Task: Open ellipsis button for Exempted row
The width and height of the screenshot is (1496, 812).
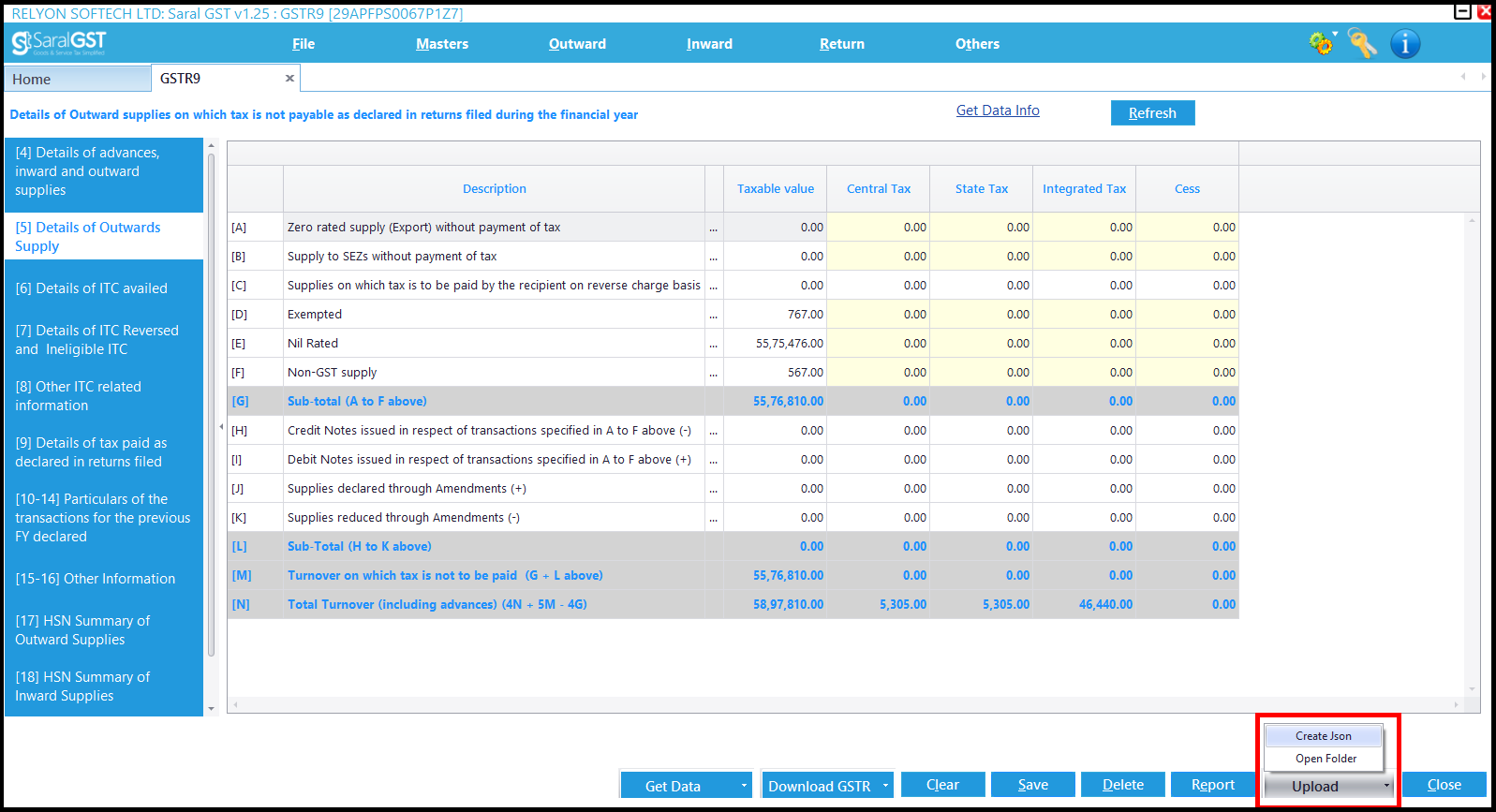Action: [714, 315]
